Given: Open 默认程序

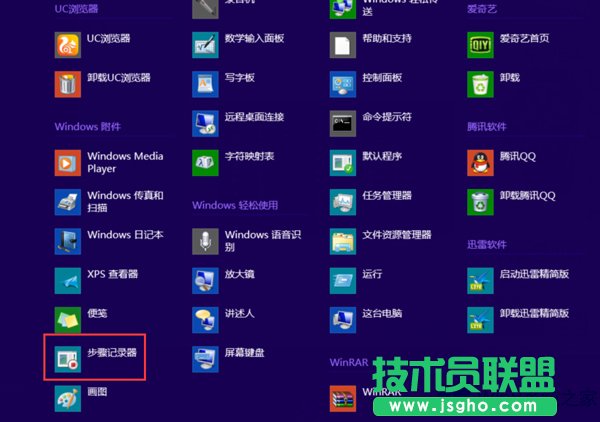Looking at the screenshot, I should [343, 163].
